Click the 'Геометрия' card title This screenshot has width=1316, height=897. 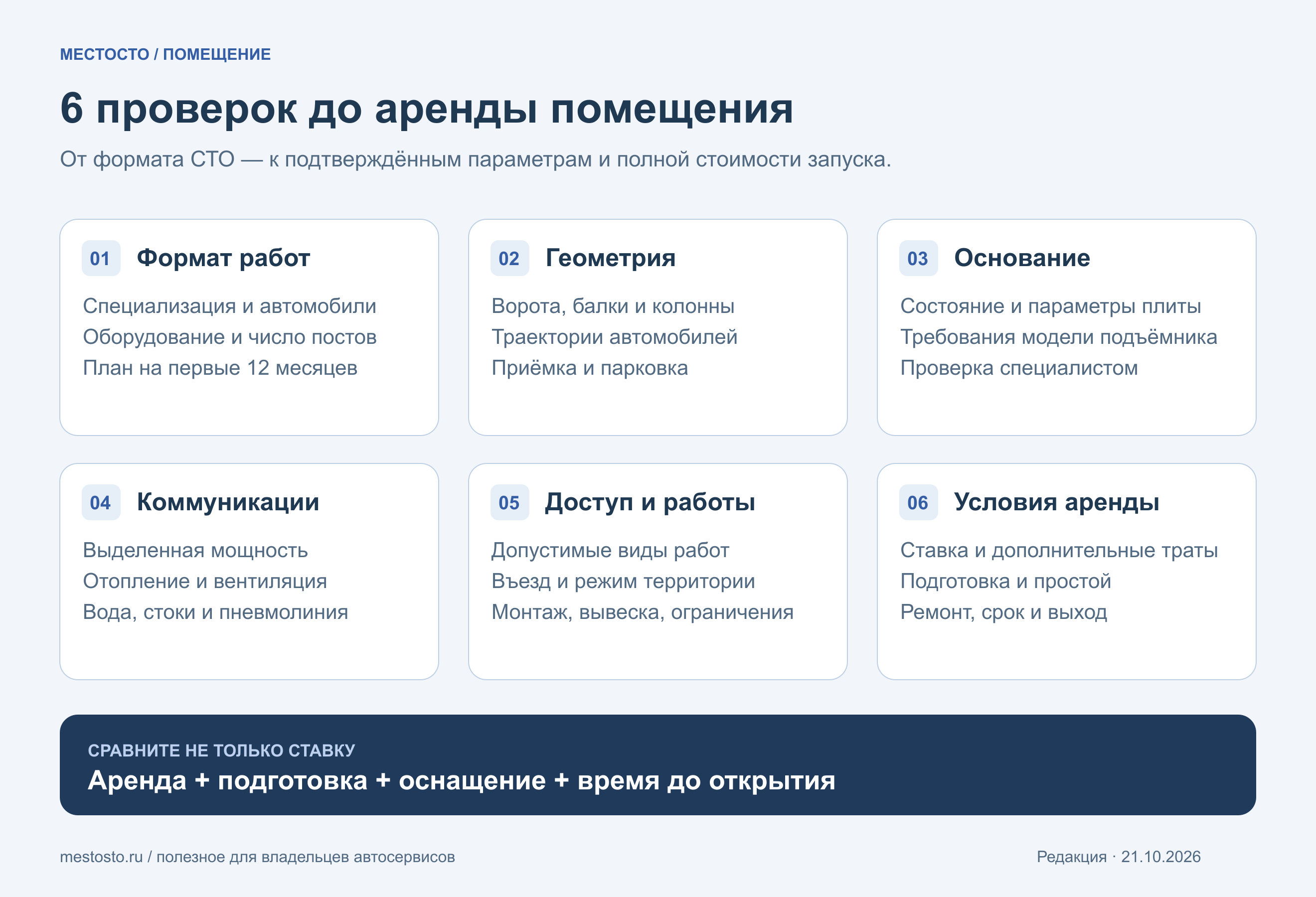pos(611,258)
